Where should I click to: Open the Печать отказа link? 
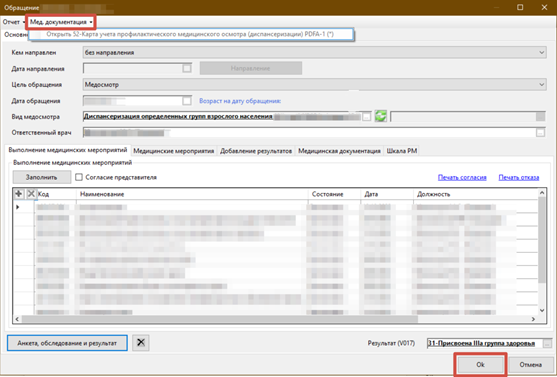pyautogui.click(x=519, y=177)
